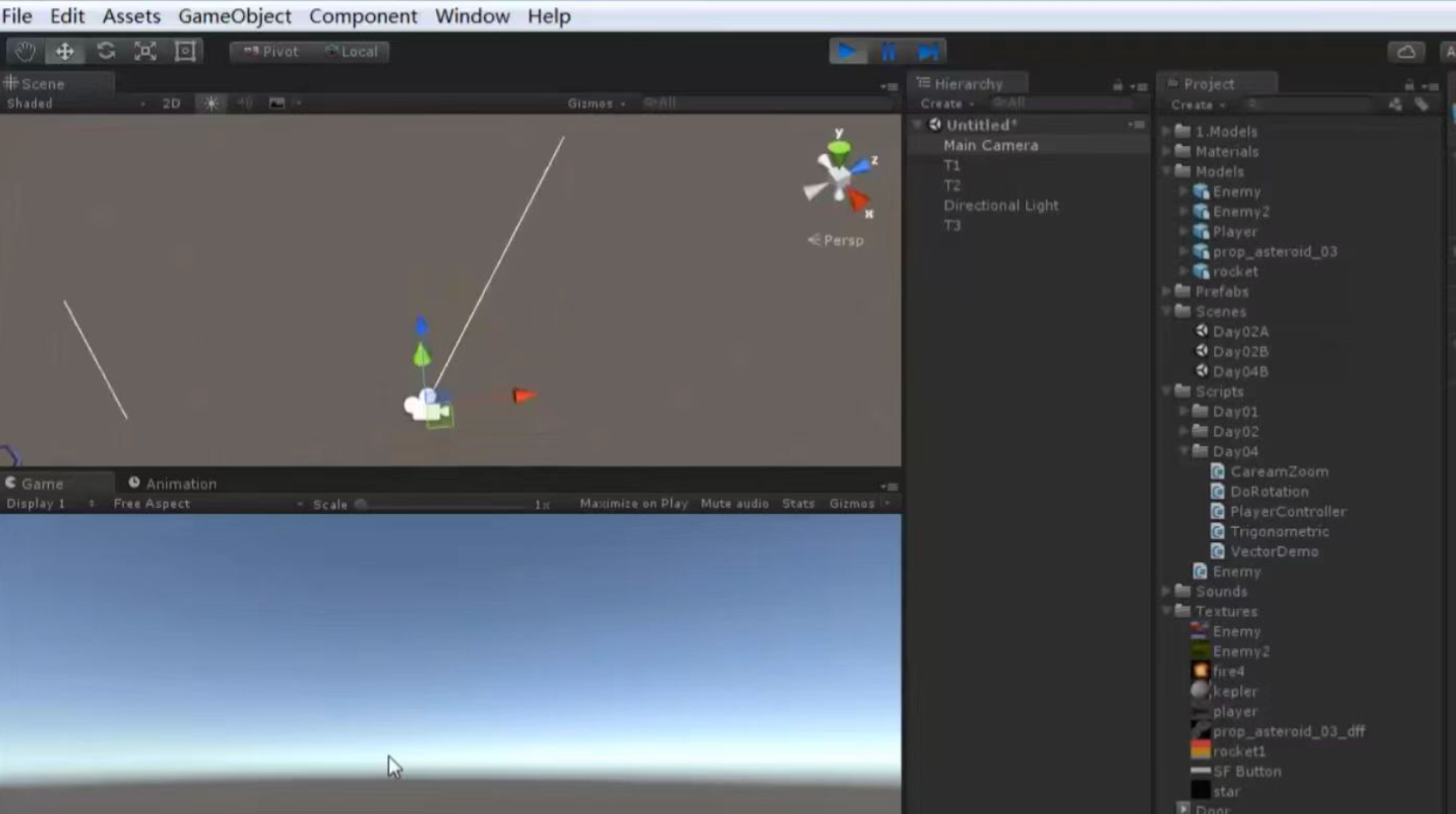The width and height of the screenshot is (1456, 814).
Task: Open the Game view Gizmos dropdown
Action: tap(859, 503)
